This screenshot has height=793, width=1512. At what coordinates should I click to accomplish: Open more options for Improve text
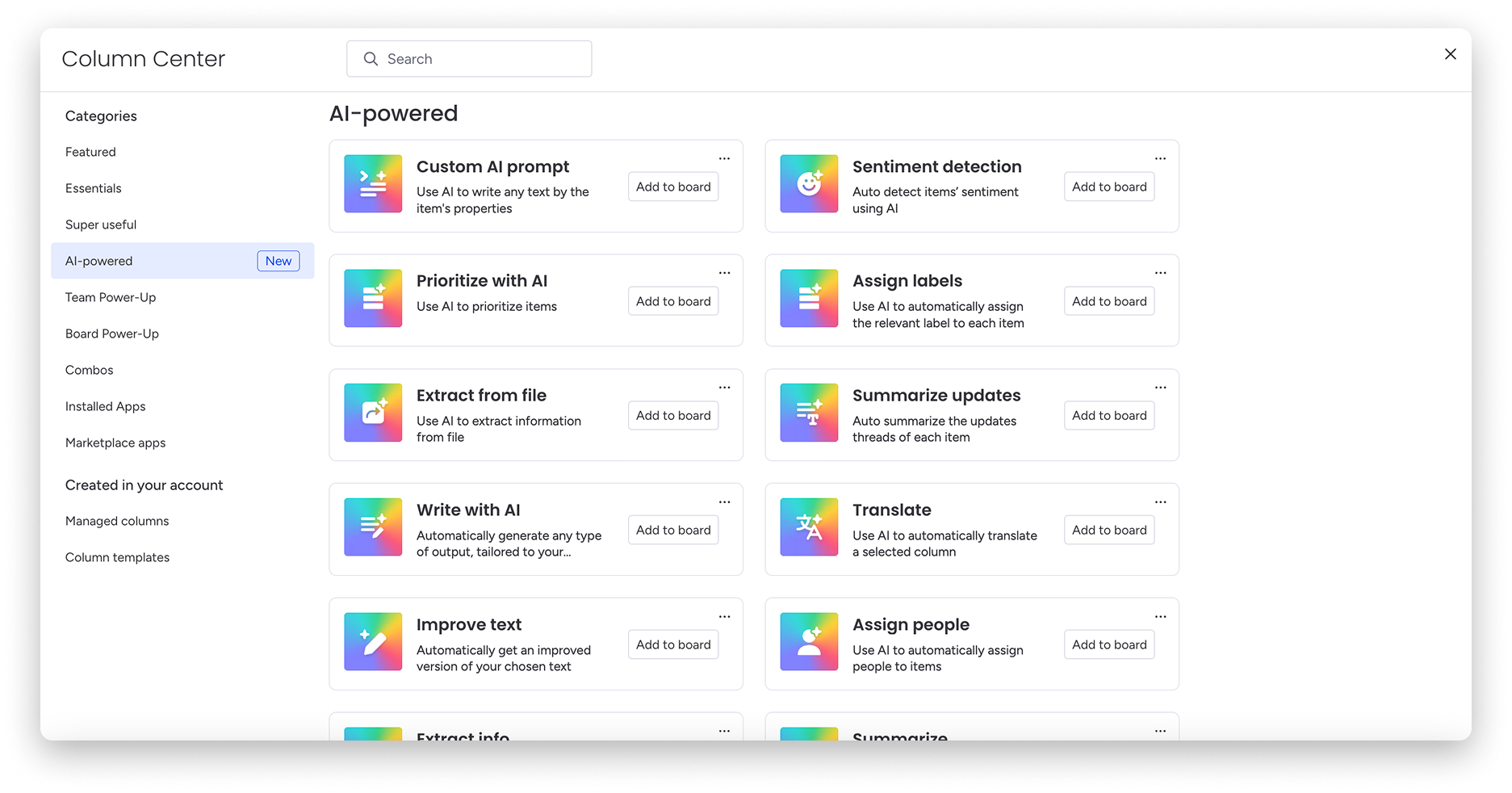[724, 617]
